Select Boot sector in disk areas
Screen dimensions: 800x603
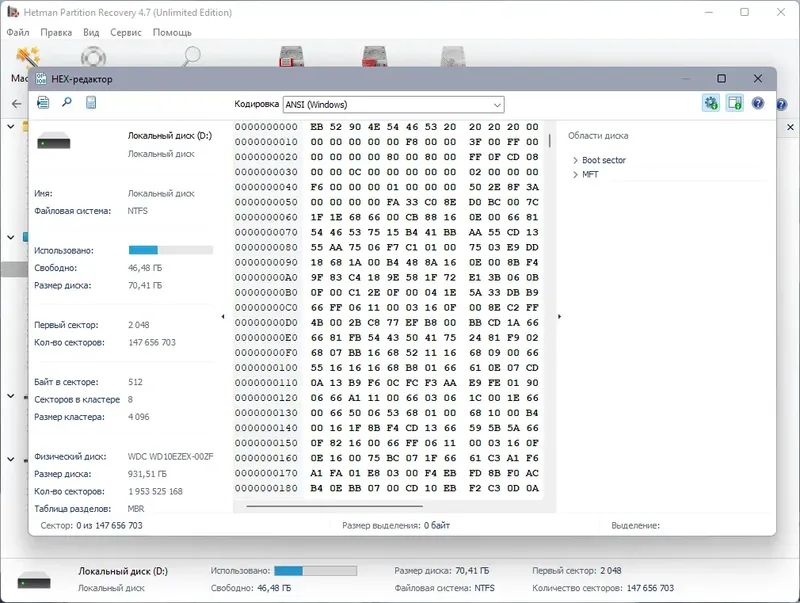[x=604, y=160]
